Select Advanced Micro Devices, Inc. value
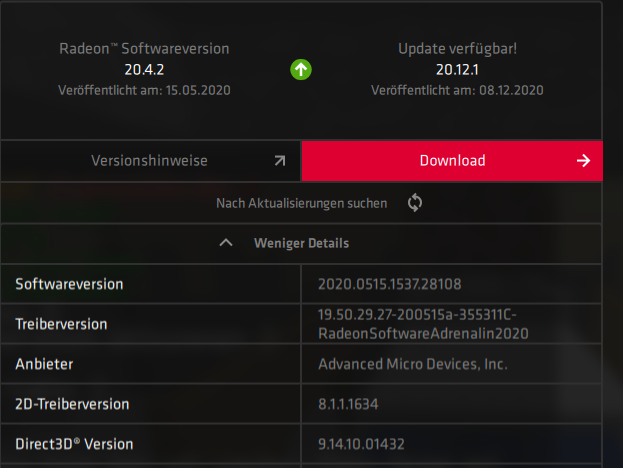 click(413, 364)
